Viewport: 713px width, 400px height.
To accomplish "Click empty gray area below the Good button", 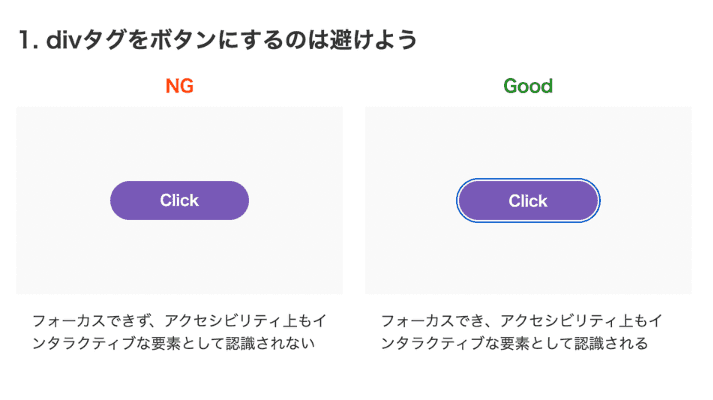I will [x=528, y=260].
